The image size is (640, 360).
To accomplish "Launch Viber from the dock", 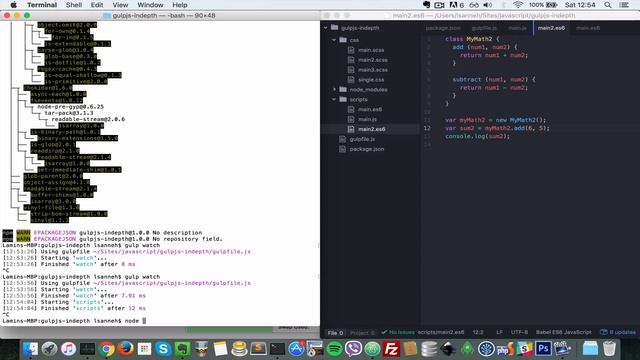I will tap(353, 349).
